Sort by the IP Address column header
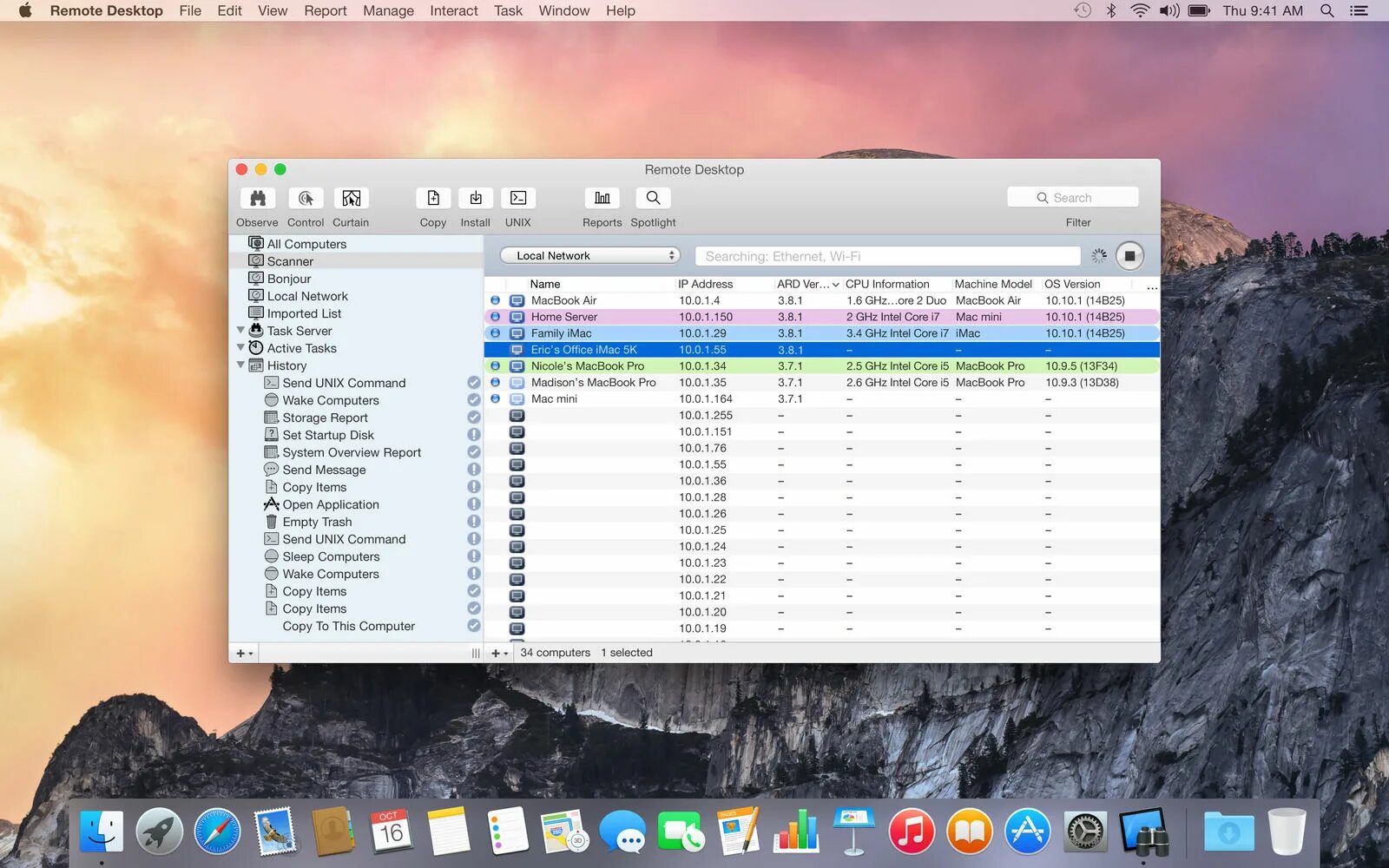The image size is (1389, 868). pos(725,284)
